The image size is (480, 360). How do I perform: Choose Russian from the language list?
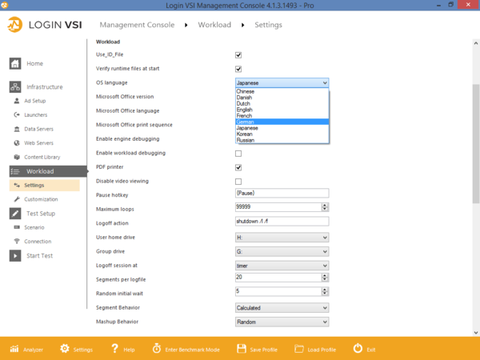282,140
